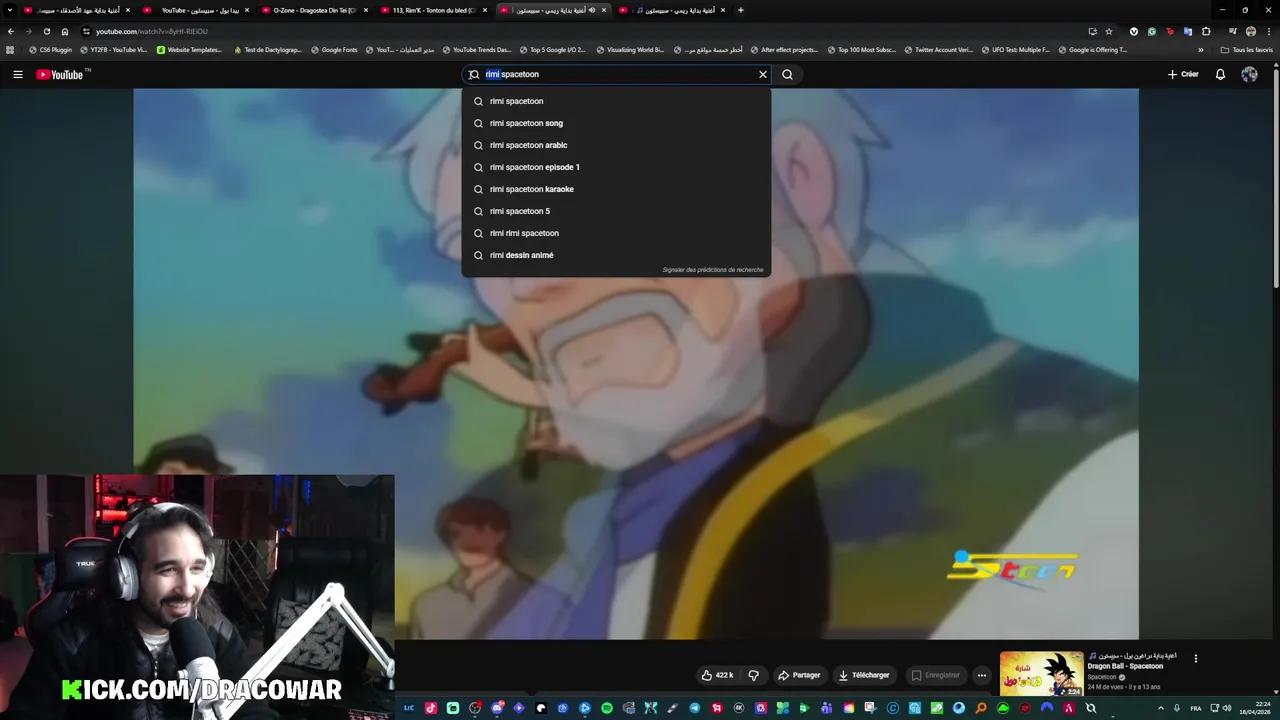Switch keyboard language FRA indicator
Viewport: 1280px width, 720px height.
(1196, 708)
